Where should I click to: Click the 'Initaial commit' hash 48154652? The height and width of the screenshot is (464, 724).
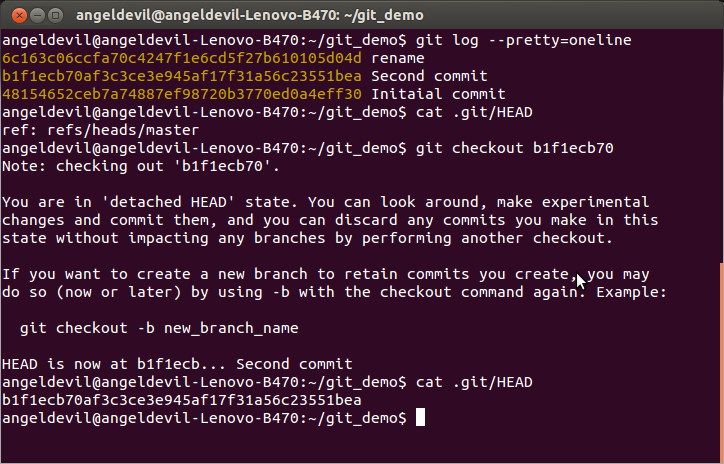(x=182, y=94)
